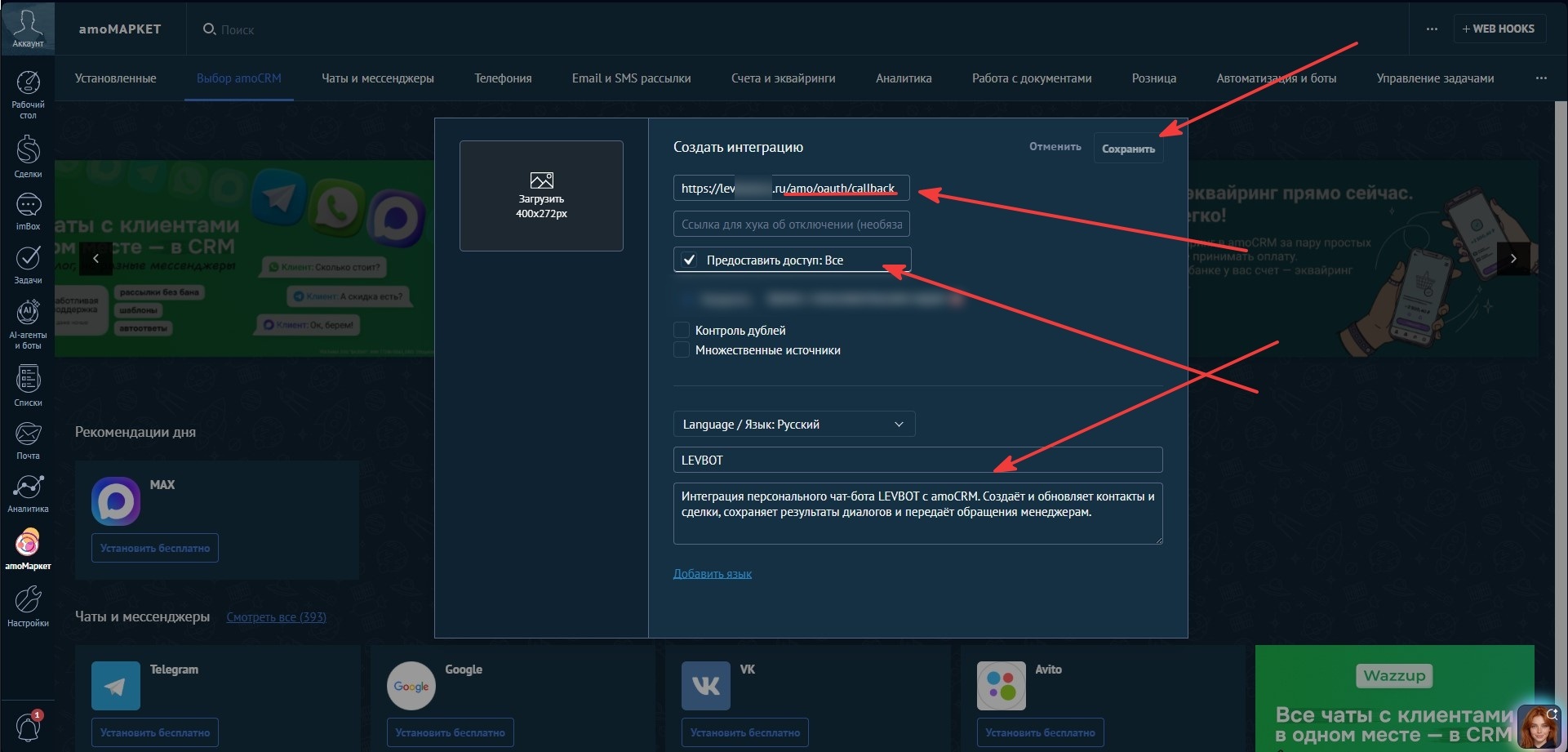Image resolution: width=1568 pixels, height=752 pixels.
Task: Switch to Телефония tab
Action: 503,78
